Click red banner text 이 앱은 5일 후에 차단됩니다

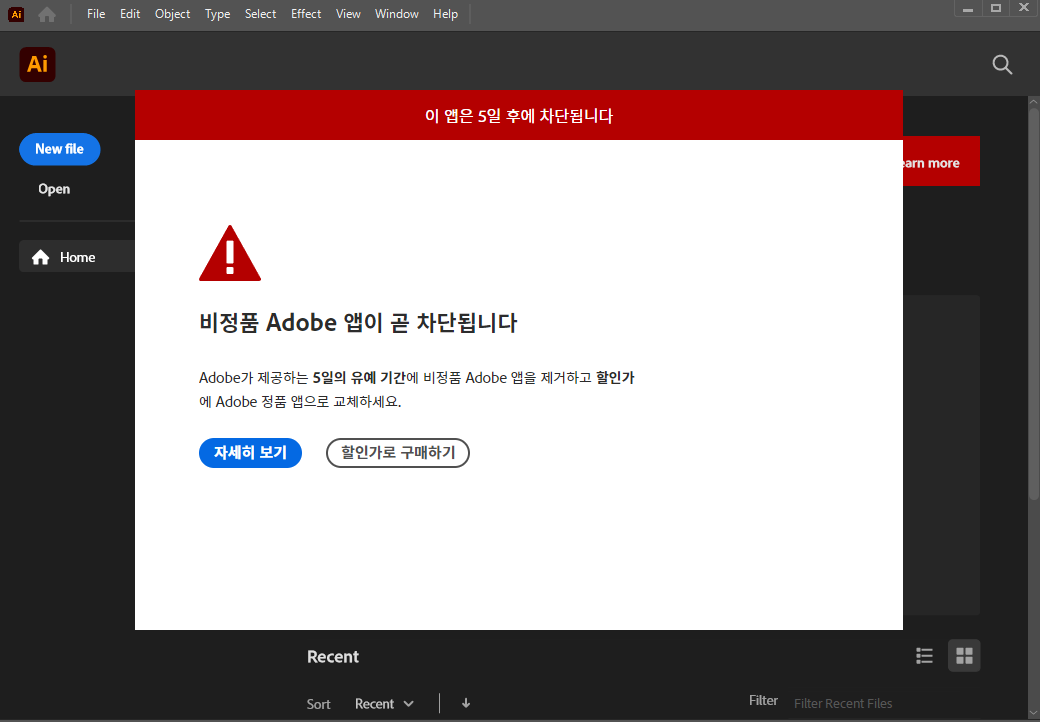point(519,116)
